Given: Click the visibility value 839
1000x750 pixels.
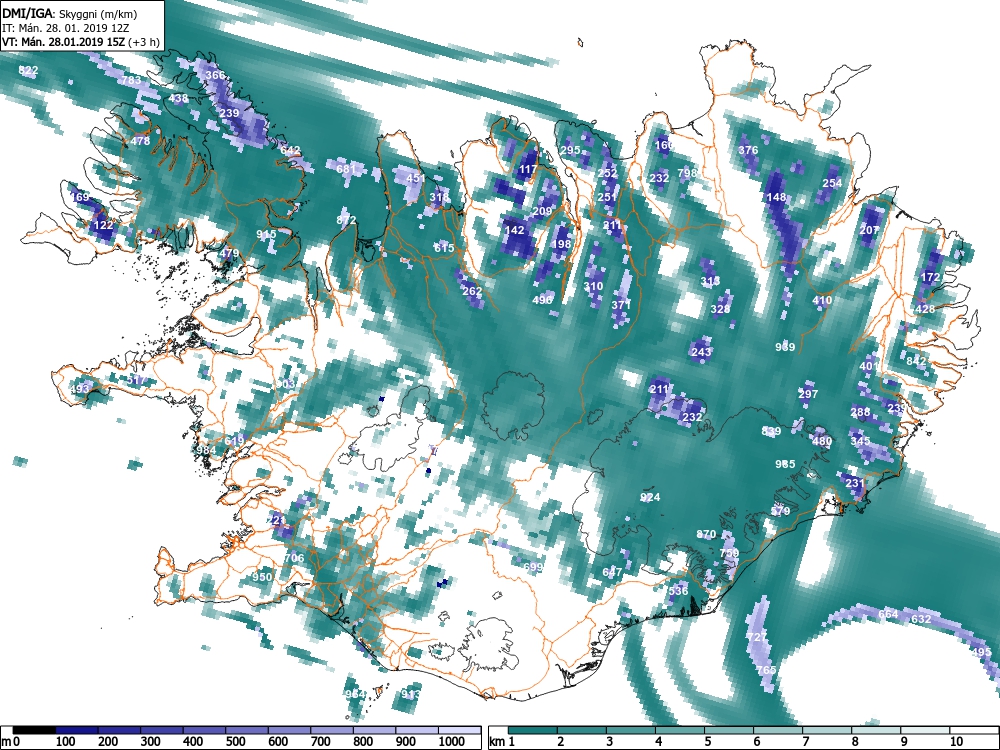Looking at the screenshot, I should [x=771, y=432].
